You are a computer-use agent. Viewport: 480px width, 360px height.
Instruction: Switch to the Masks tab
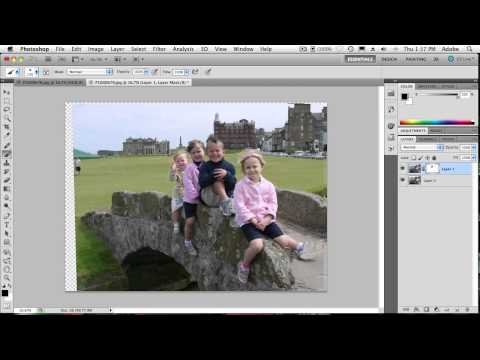(436, 131)
